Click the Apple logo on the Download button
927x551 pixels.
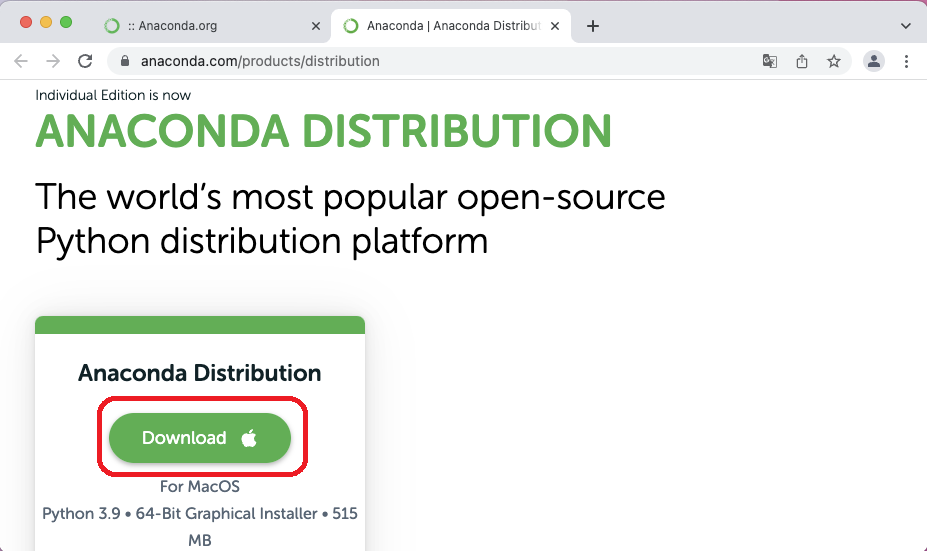click(x=249, y=438)
